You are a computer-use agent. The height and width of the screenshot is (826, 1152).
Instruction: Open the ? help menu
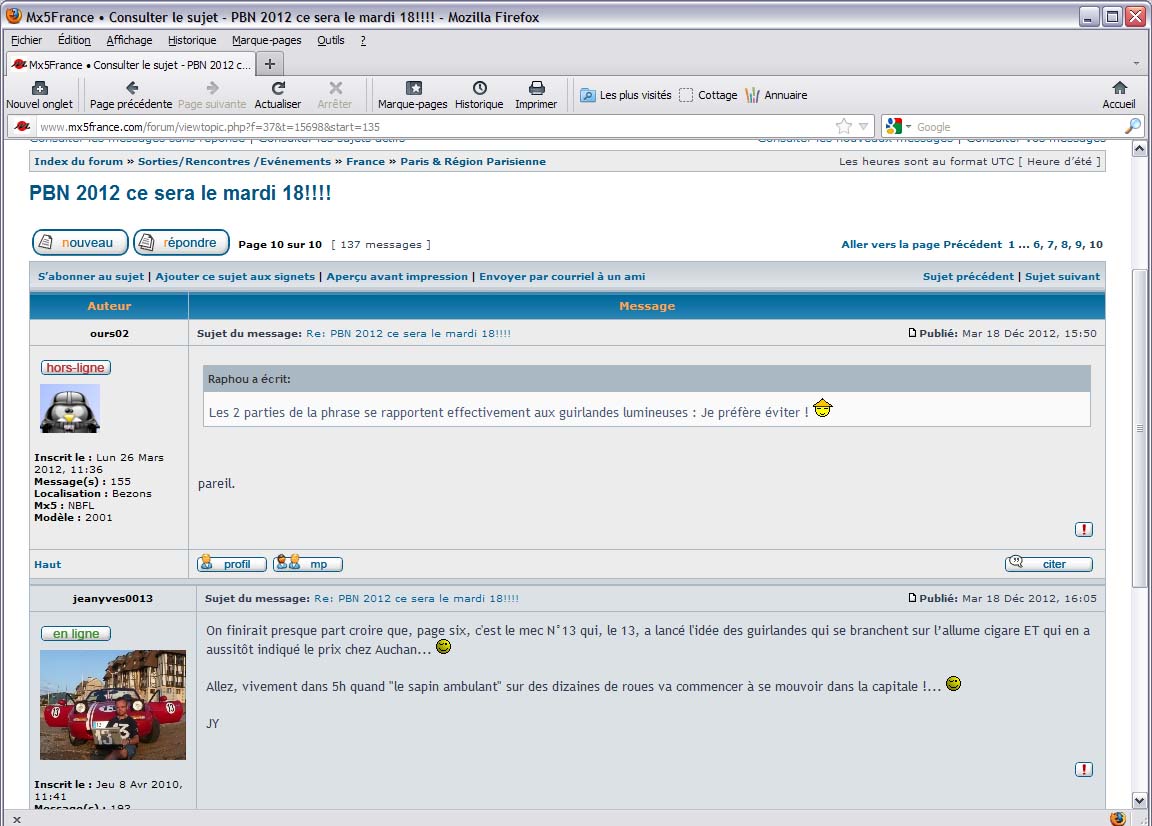tap(363, 40)
